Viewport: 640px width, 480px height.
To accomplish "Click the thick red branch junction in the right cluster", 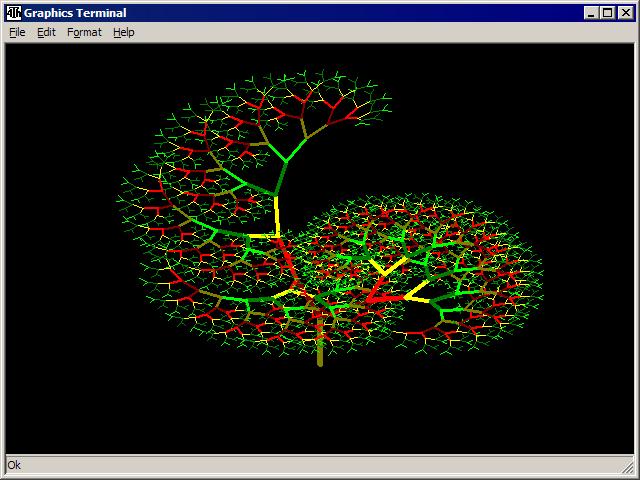I will point(376,297).
